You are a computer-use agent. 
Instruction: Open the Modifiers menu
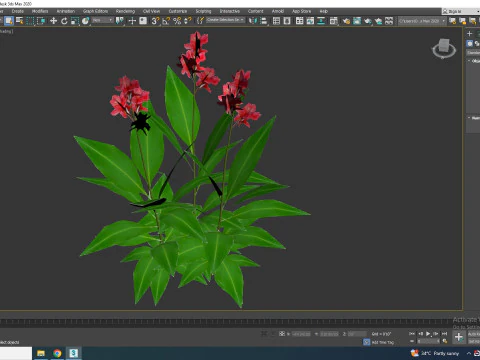pyautogui.click(x=40, y=11)
